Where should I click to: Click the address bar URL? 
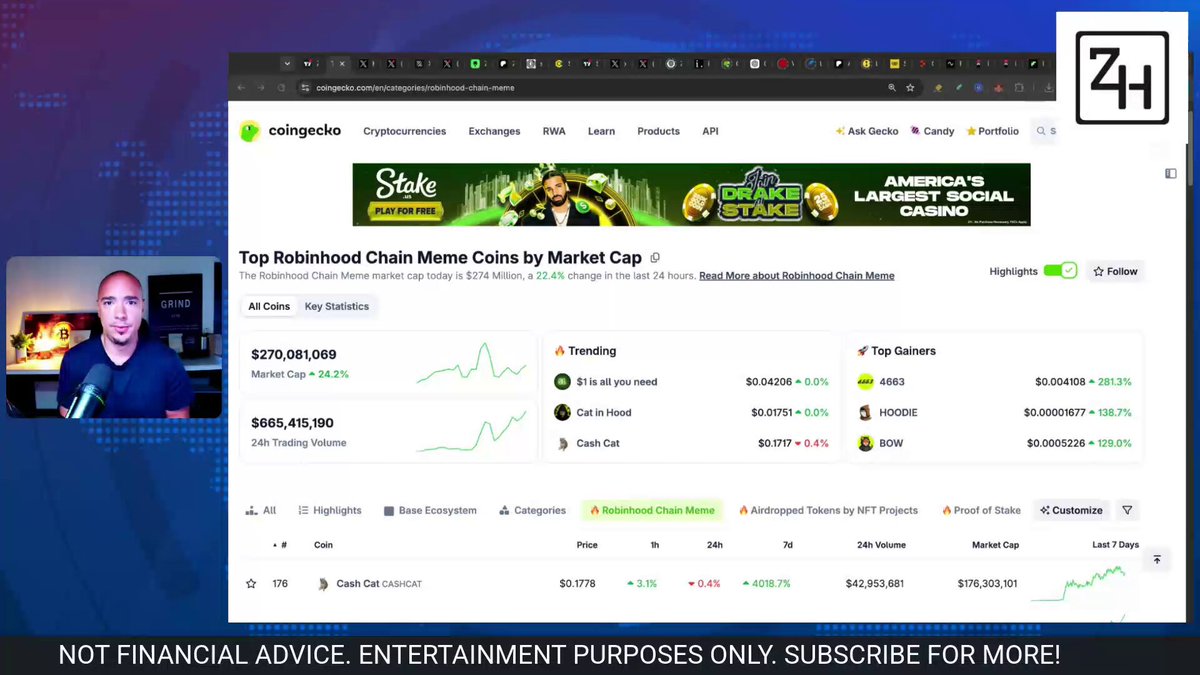(415, 88)
